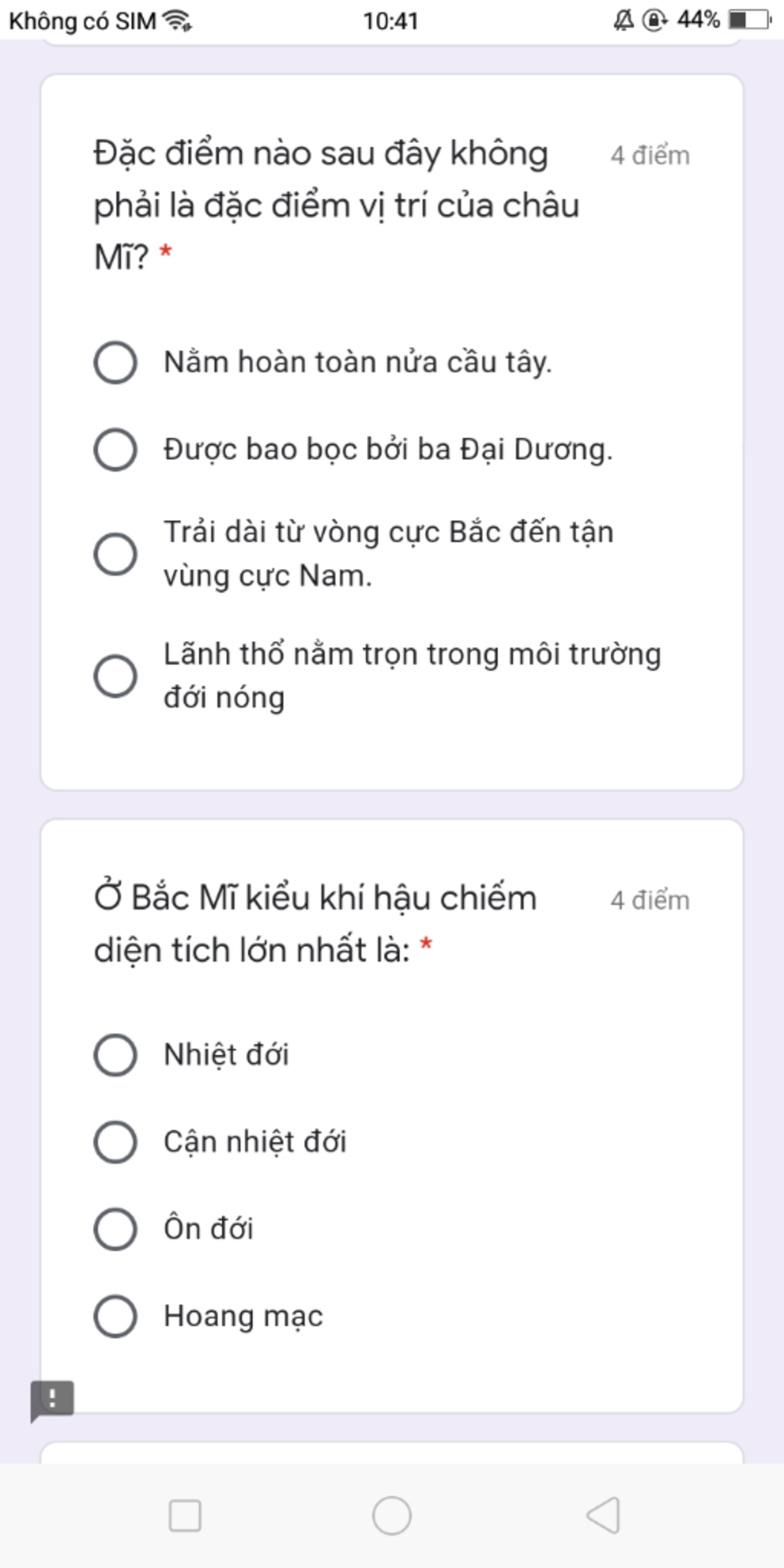Tap the Android home circle button
This screenshot has height=1568, width=784.
click(392, 1515)
